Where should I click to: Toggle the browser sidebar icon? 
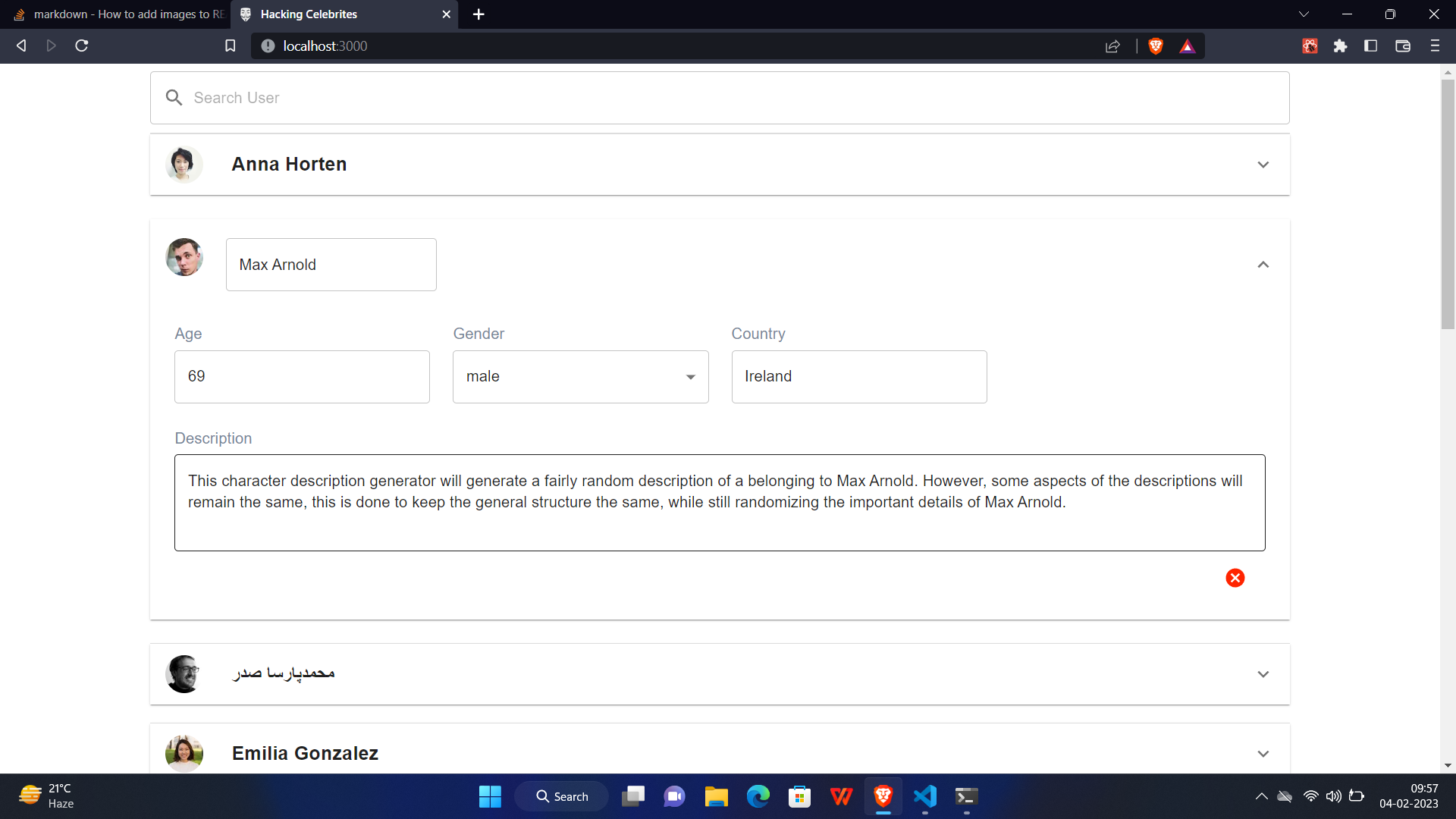[x=1371, y=45]
